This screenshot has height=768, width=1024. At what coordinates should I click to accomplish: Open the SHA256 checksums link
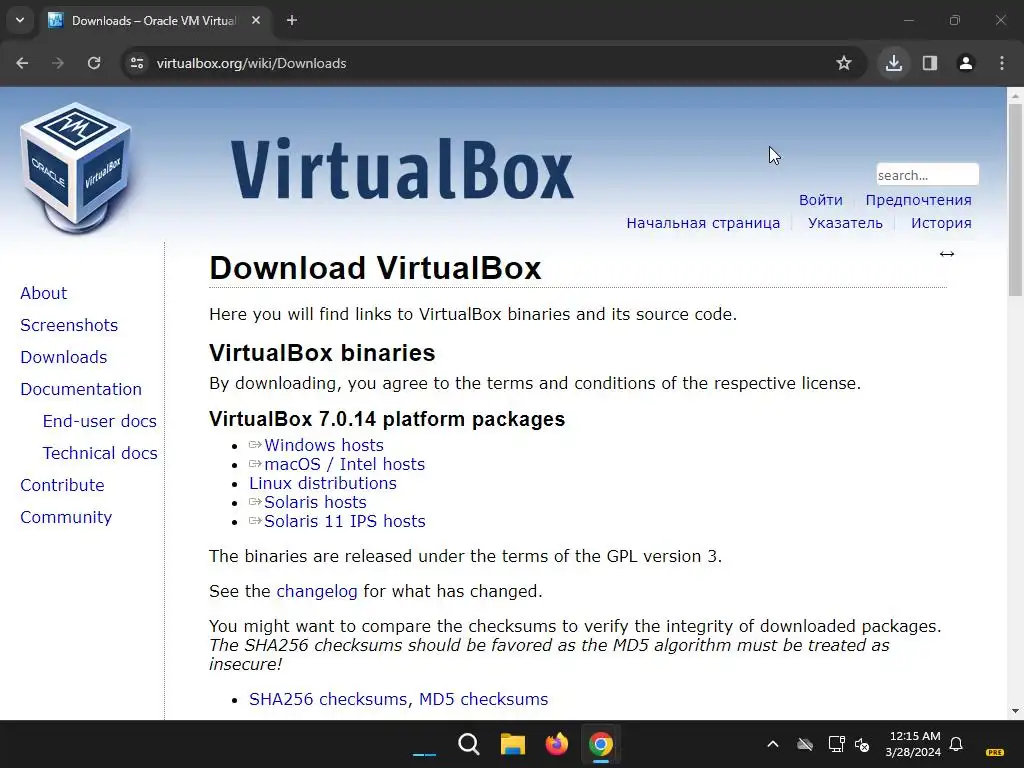point(328,699)
